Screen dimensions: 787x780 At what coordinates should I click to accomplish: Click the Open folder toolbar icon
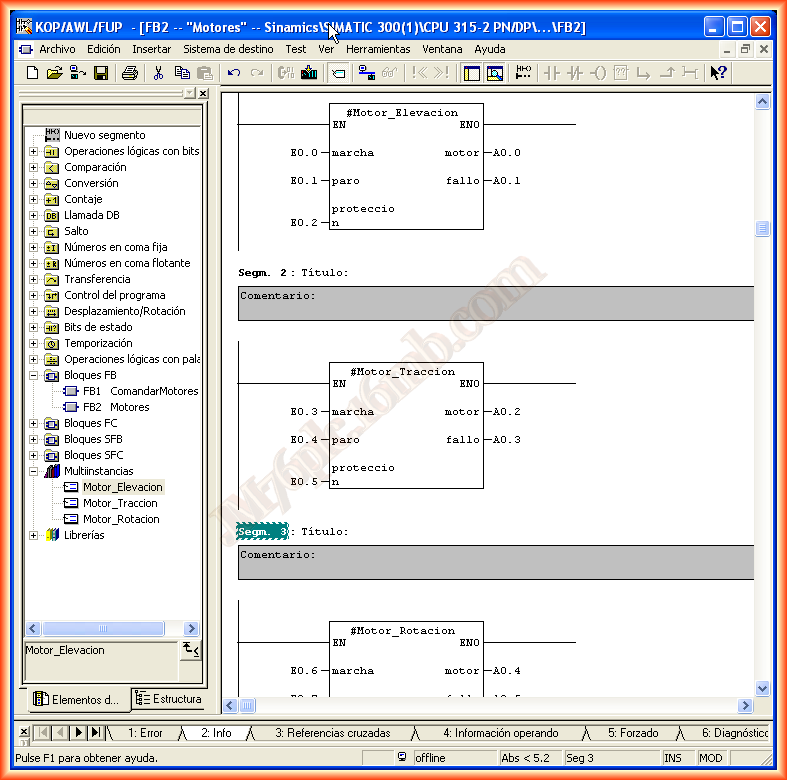(55, 72)
